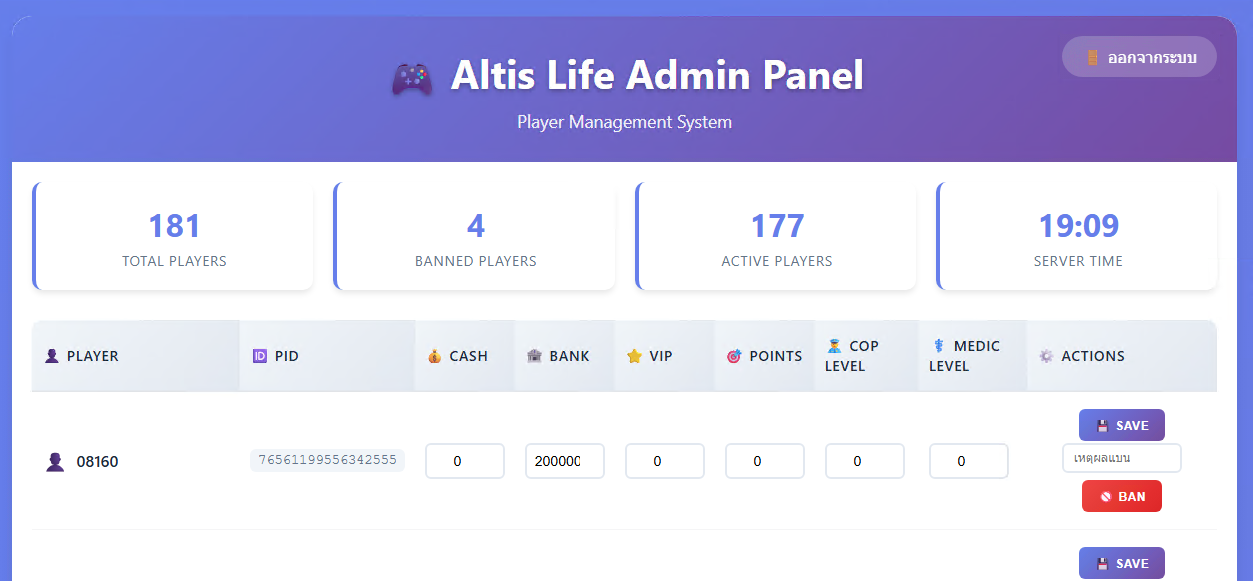Click the target icon in Points header
Viewport: 1253px width, 581px height.
click(734, 356)
